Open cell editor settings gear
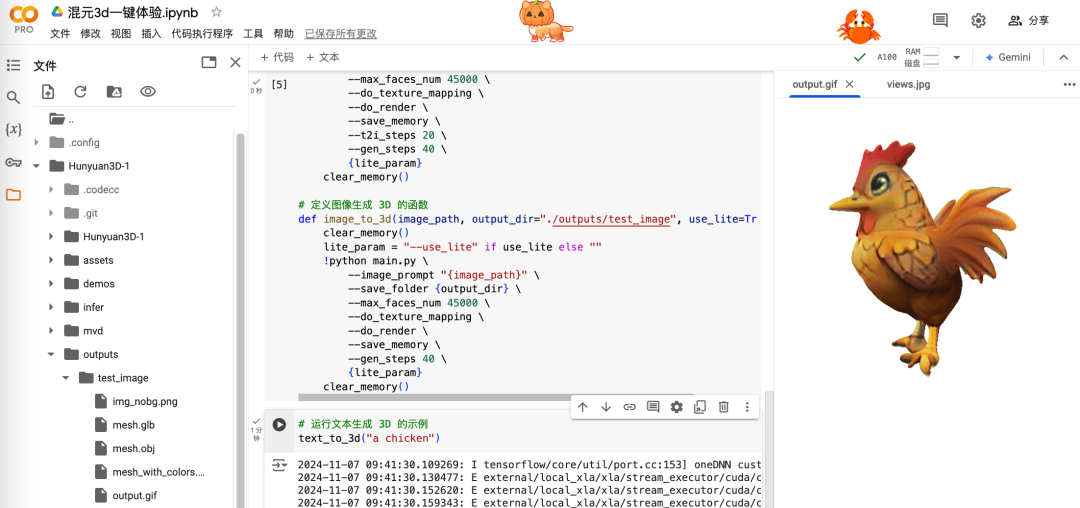This screenshot has height=508, width=1080. click(x=676, y=407)
